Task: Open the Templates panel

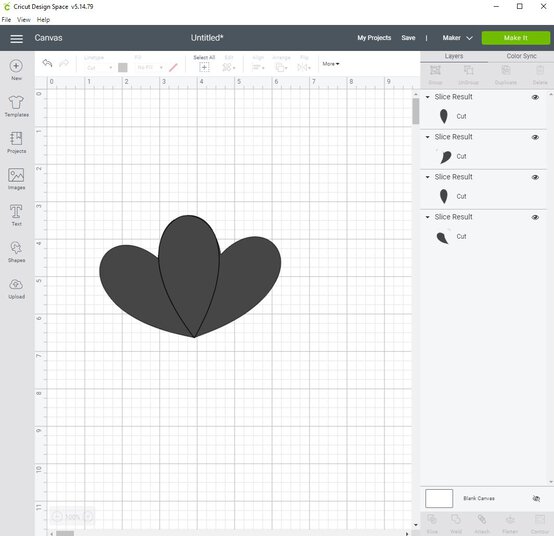Action: coord(16,106)
